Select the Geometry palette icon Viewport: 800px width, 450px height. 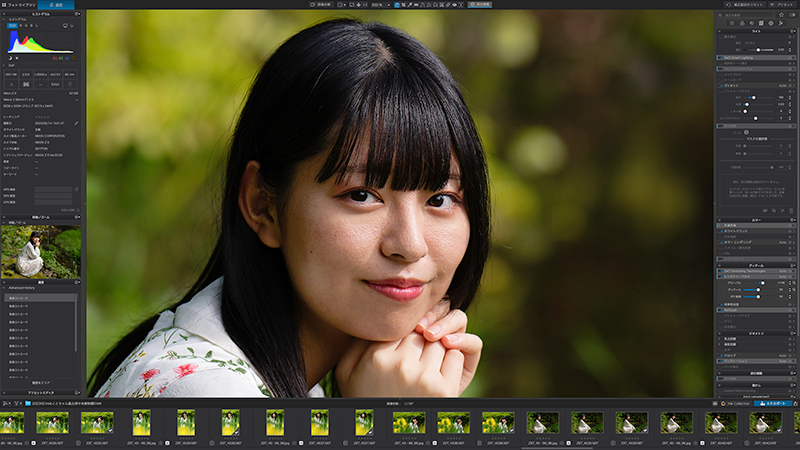pyautogui.click(x=761, y=23)
